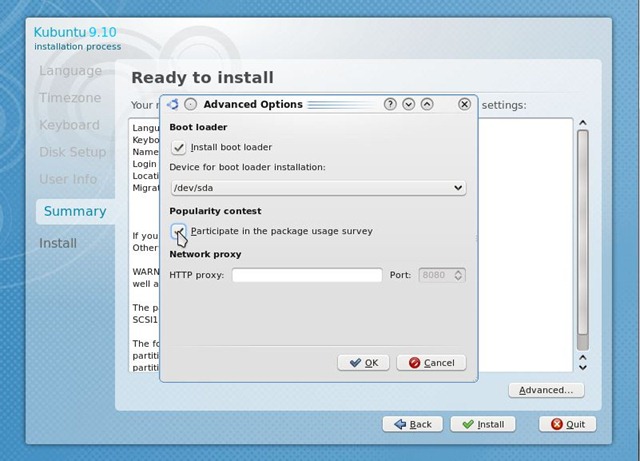Click the down-chevron minimize icon in dialog titlebar
The height and width of the screenshot is (461, 640).
tap(408, 105)
